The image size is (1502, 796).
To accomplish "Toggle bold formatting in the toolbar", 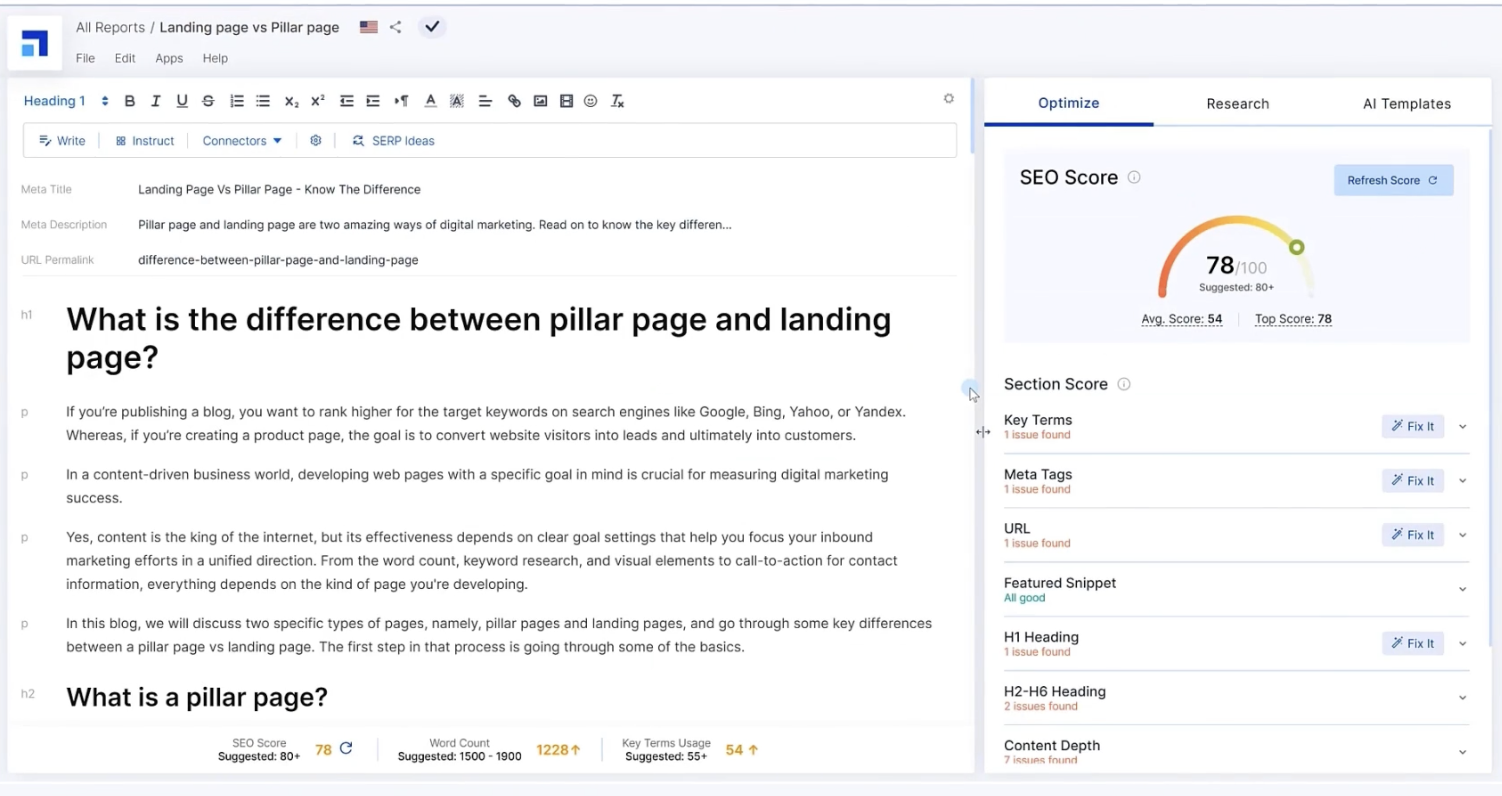I will pos(130,101).
